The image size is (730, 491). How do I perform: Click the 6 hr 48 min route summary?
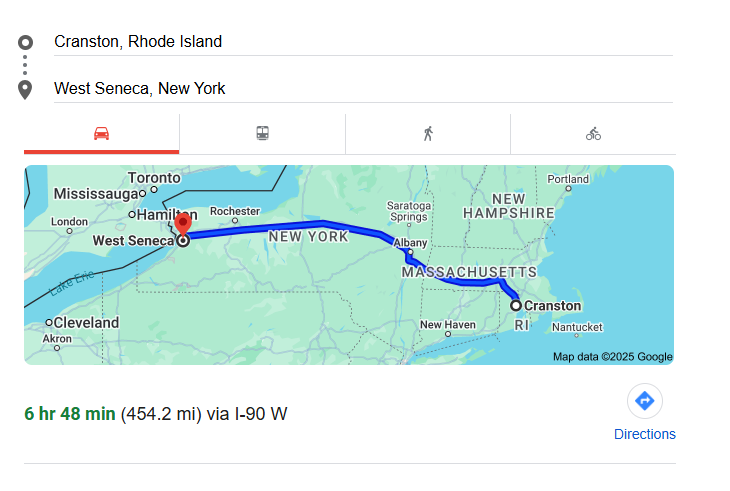(x=70, y=414)
